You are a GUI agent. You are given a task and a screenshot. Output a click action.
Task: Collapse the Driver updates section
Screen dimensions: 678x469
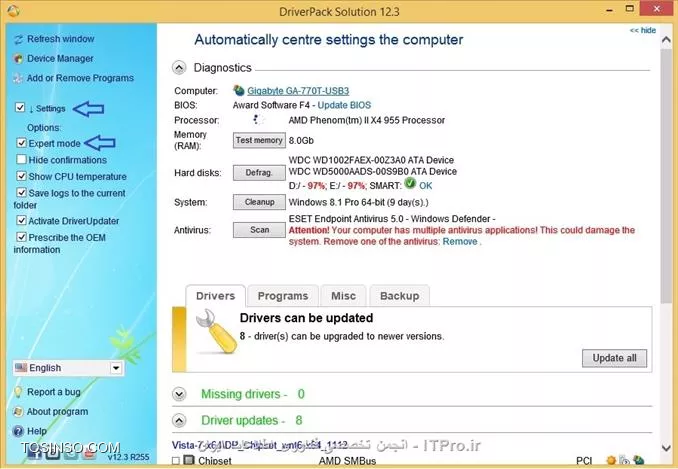point(179,420)
